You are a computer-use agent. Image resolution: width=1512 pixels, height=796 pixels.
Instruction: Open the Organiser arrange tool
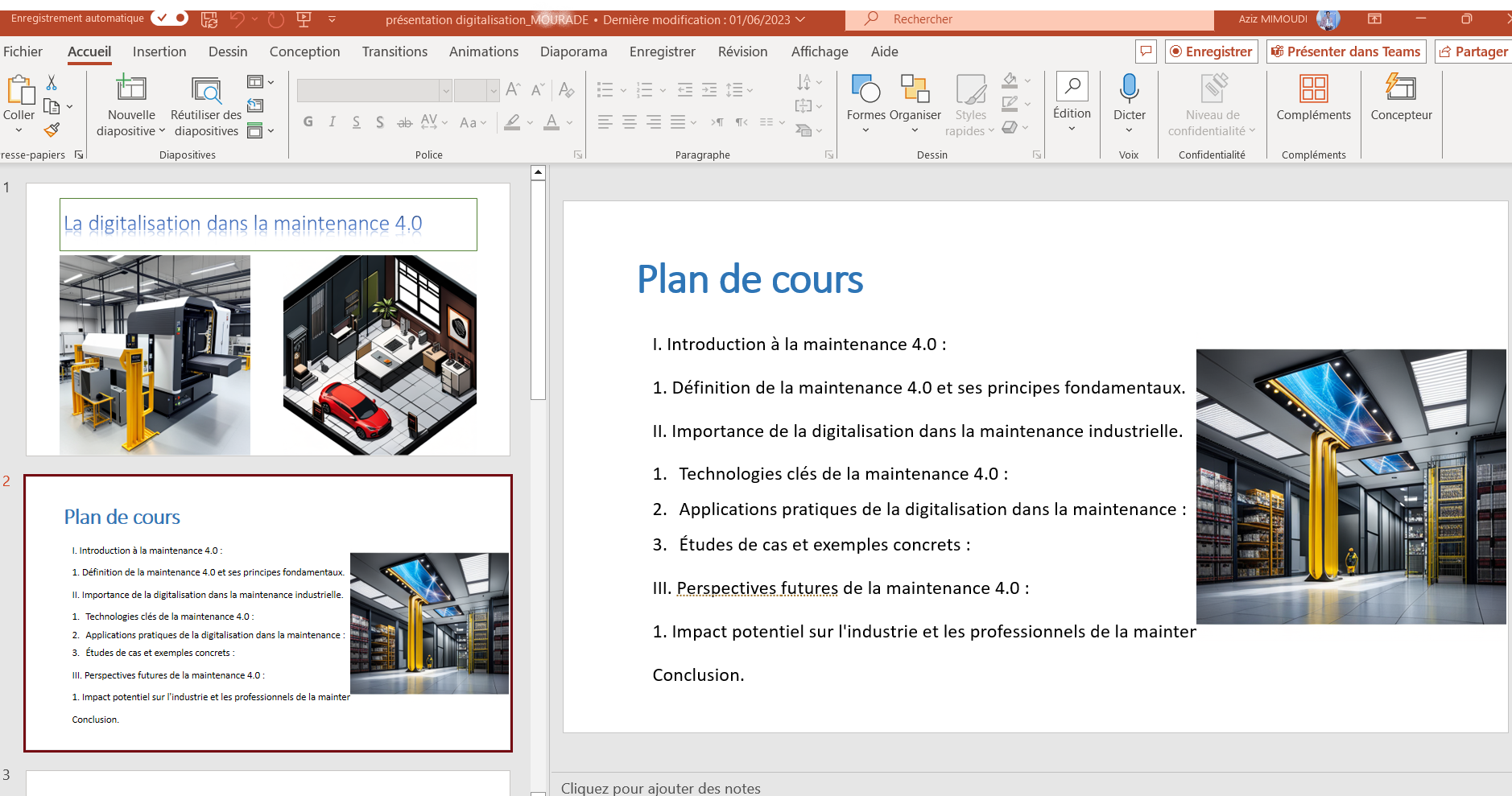point(915,89)
